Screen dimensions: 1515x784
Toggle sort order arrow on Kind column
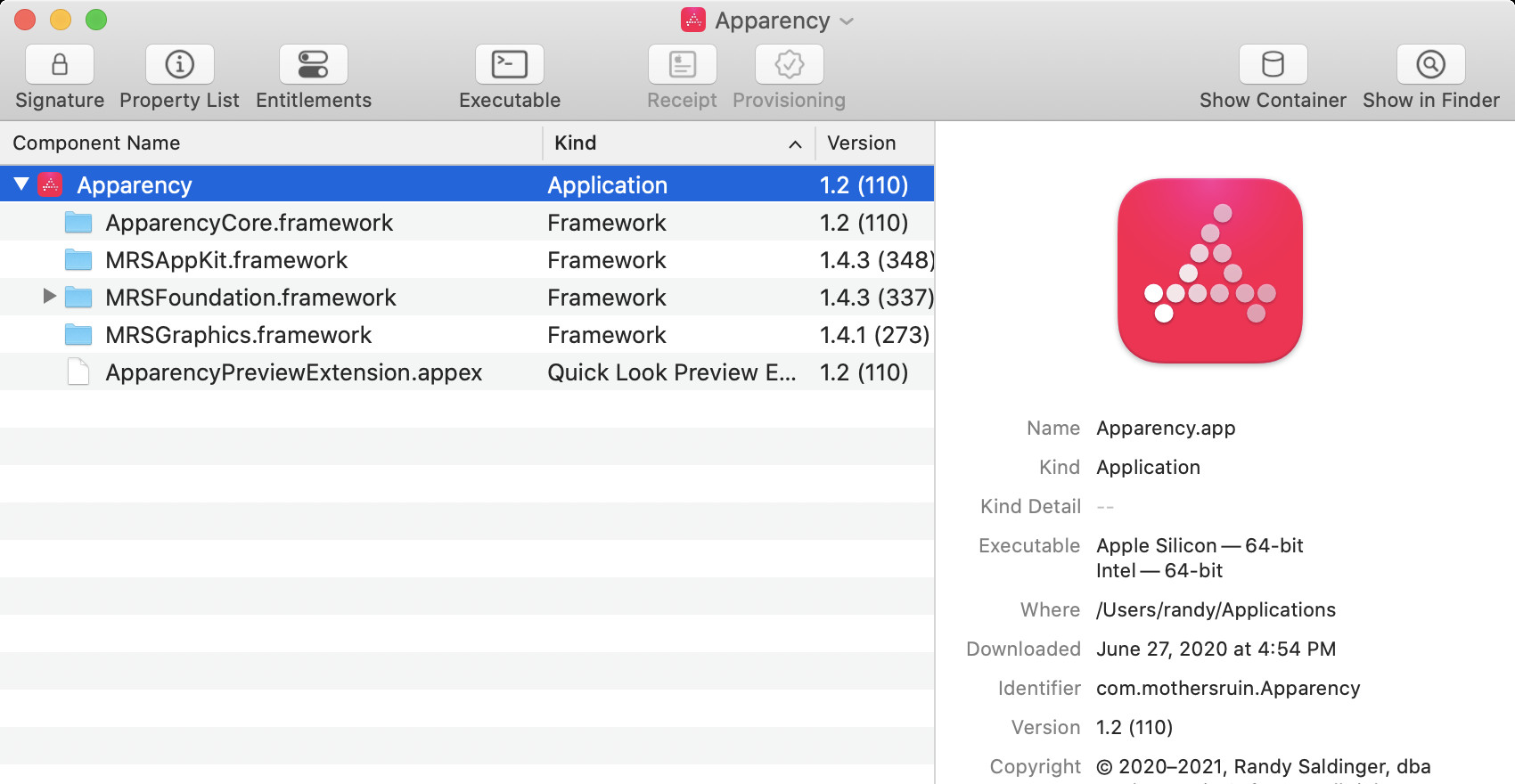pyautogui.click(x=795, y=144)
